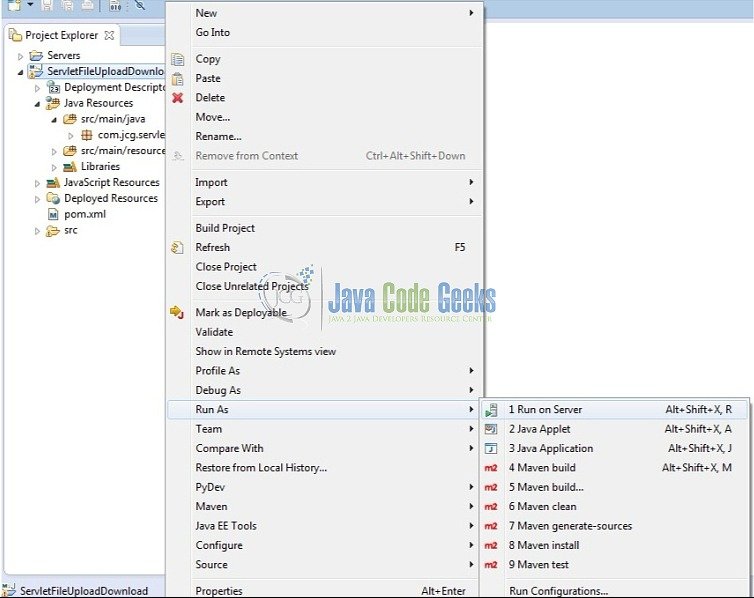This screenshot has width=754, height=598.
Task: Select Show in Remote Systems view
Action: click(325, 351)
